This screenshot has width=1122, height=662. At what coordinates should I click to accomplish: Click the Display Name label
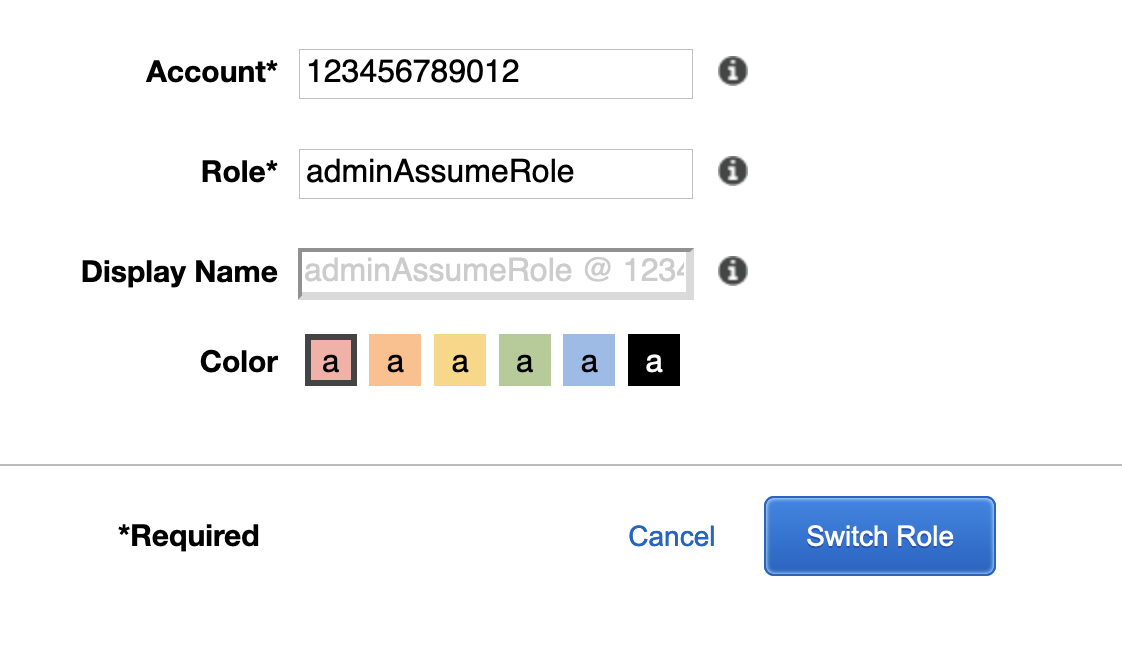point(179,271)
